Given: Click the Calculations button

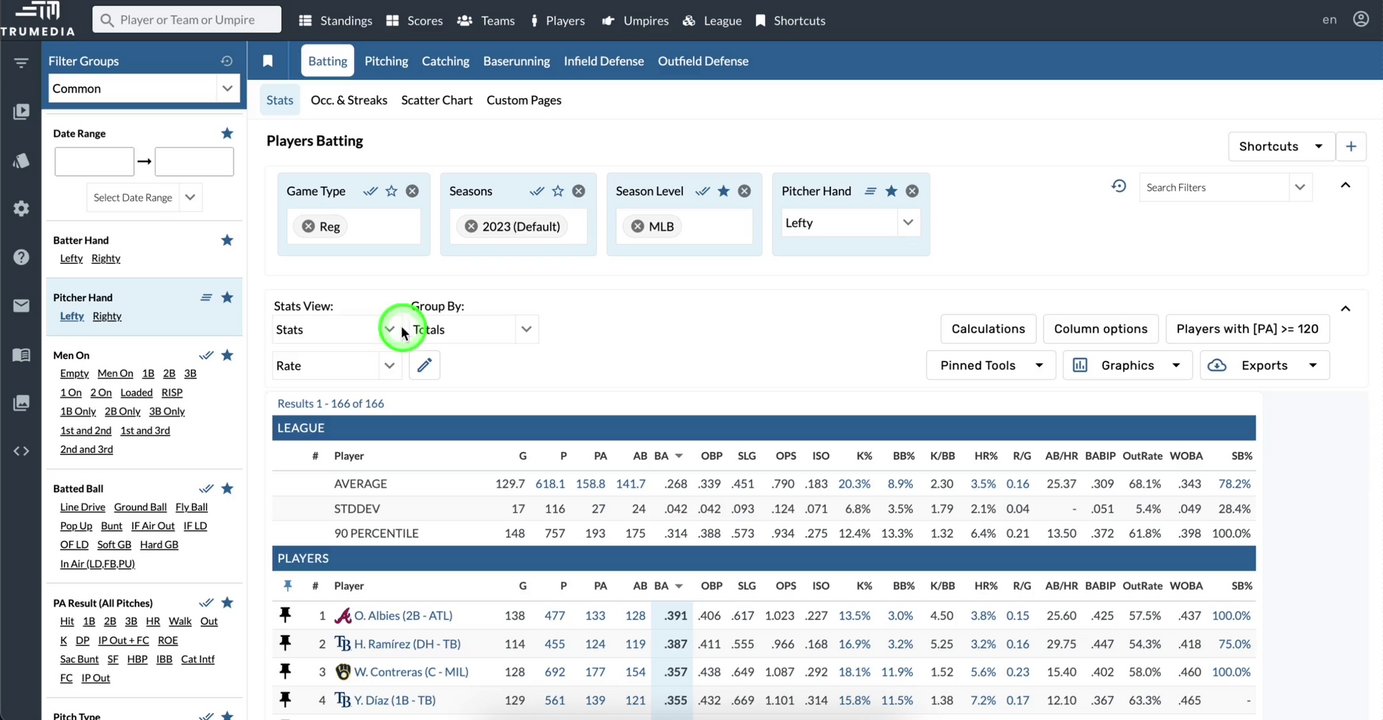Looking at the screenshot, I should (x=988, y=329).
